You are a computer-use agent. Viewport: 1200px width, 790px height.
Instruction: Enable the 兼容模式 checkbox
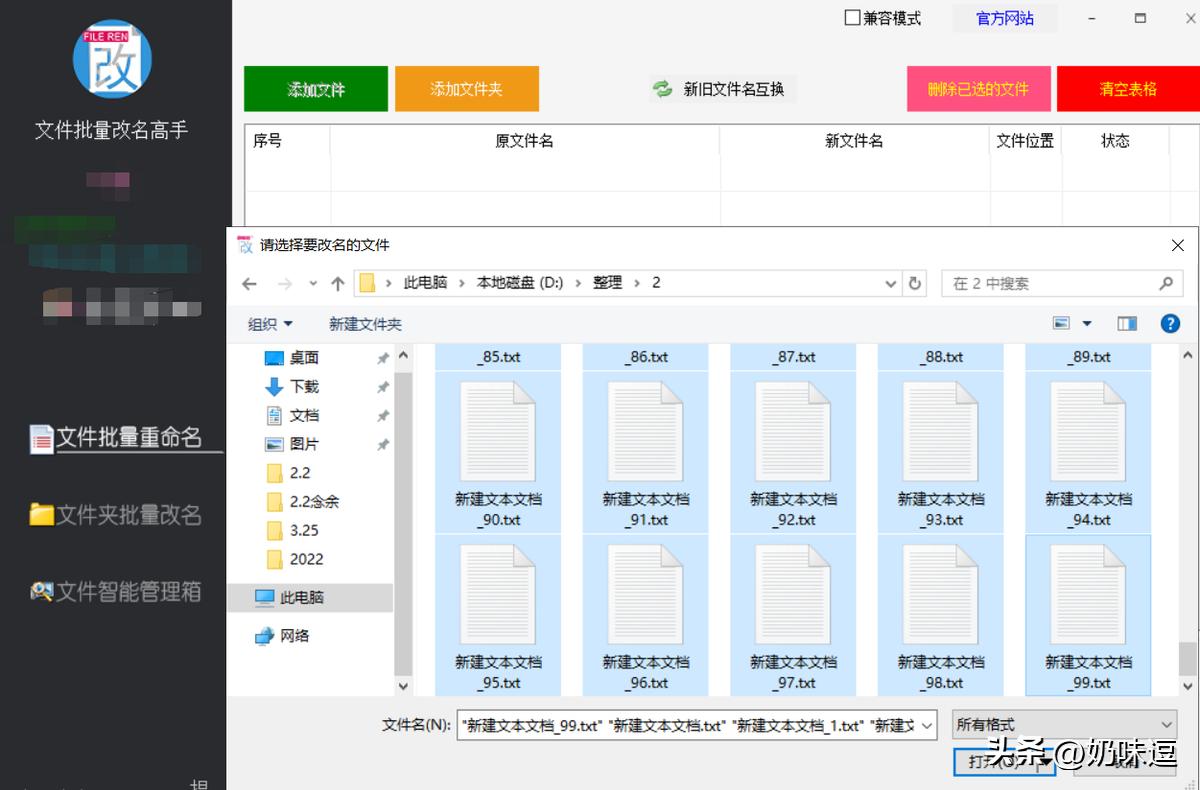[852, 17]
